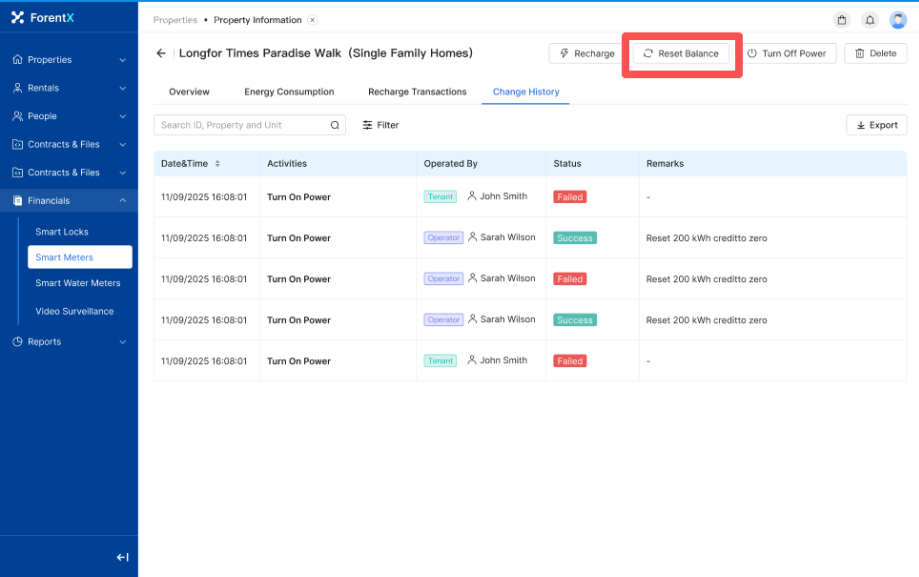Click the ForentX logo

click(45, 17)
